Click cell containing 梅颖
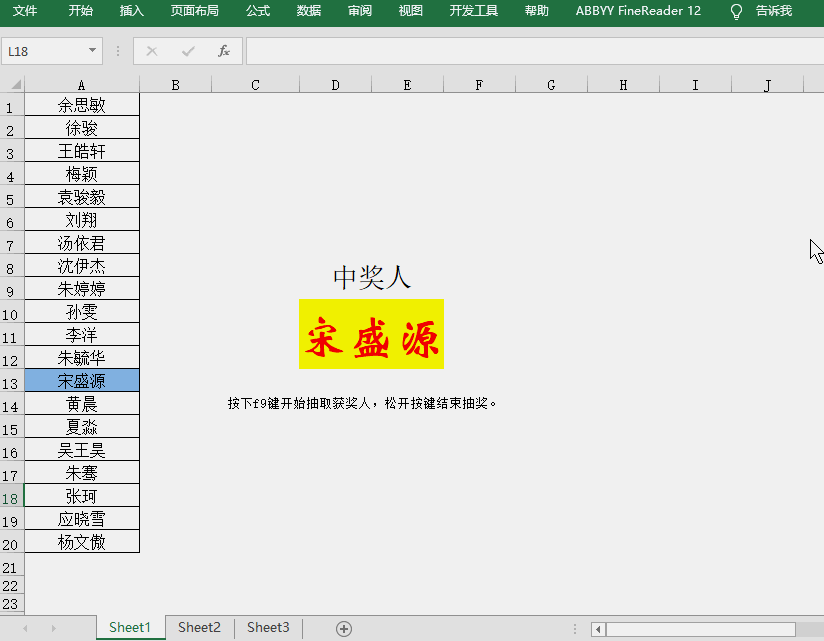The image size is (824, 641). [x=81, y=173]
